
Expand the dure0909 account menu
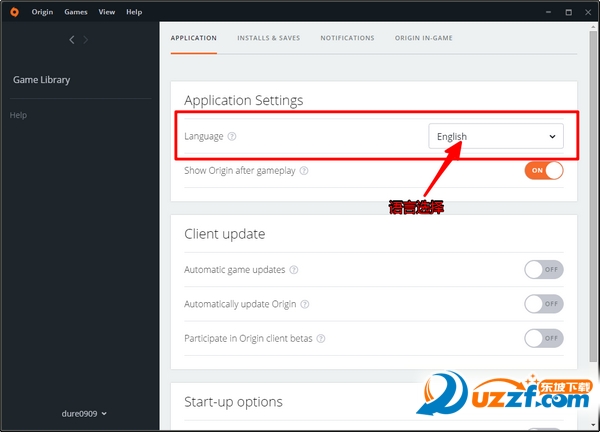point(84,413)
